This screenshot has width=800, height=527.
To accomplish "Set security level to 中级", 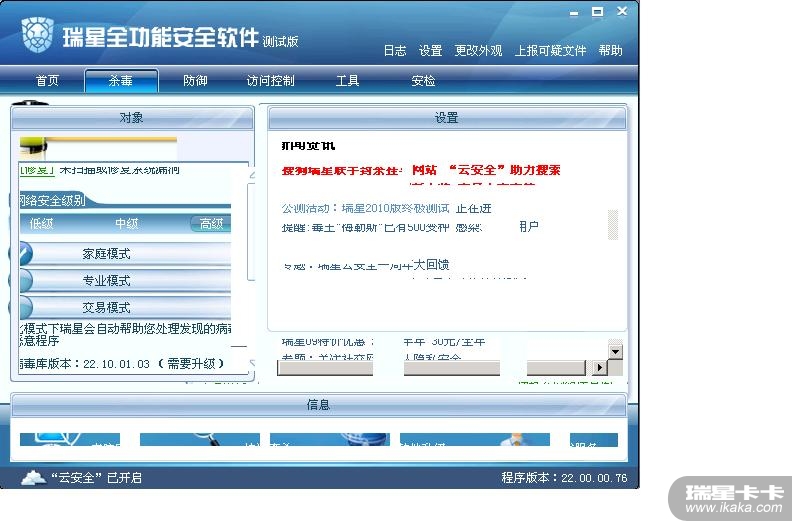I will point(127,223).
